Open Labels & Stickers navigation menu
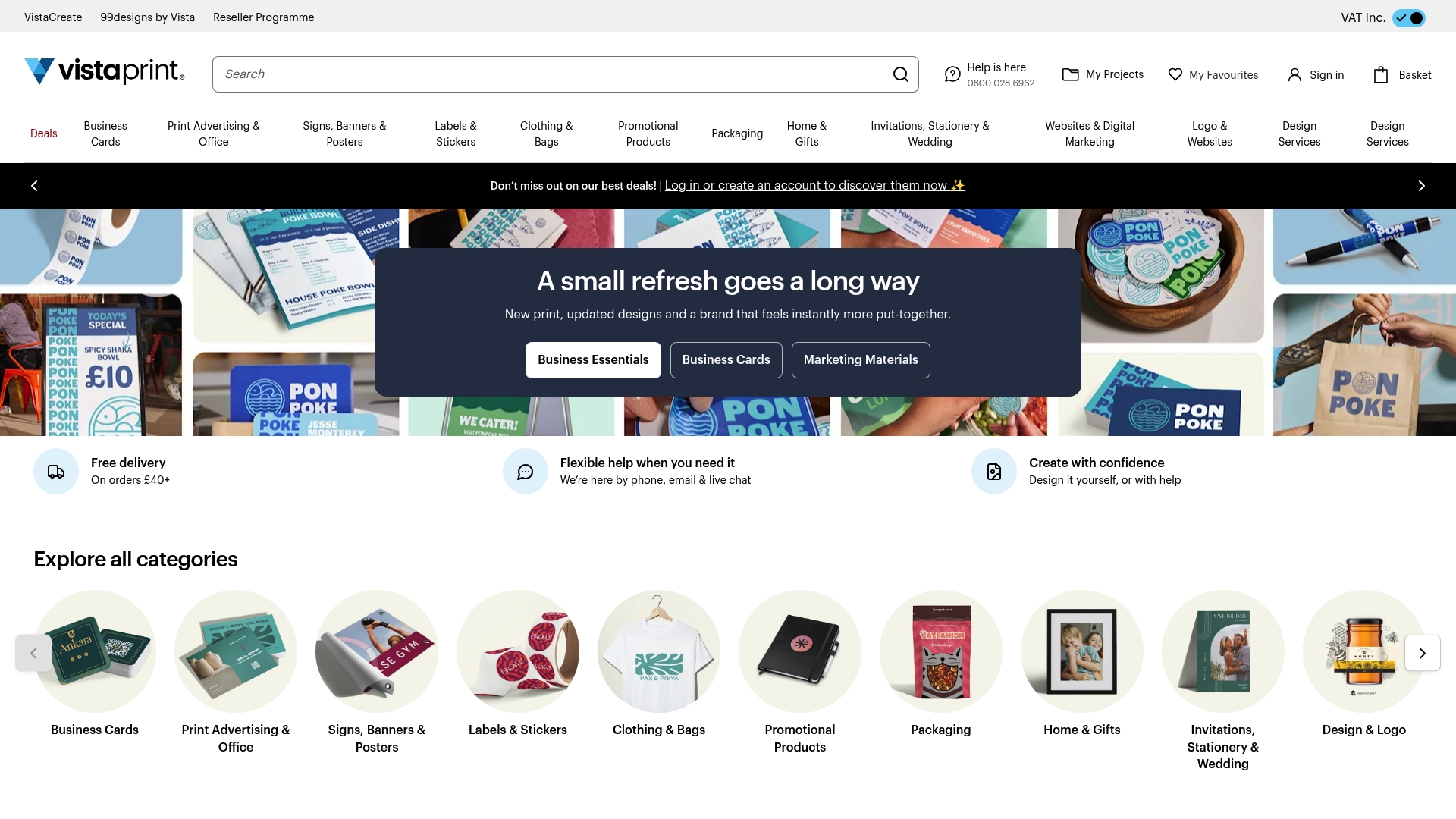 click(x=456, y=133)
